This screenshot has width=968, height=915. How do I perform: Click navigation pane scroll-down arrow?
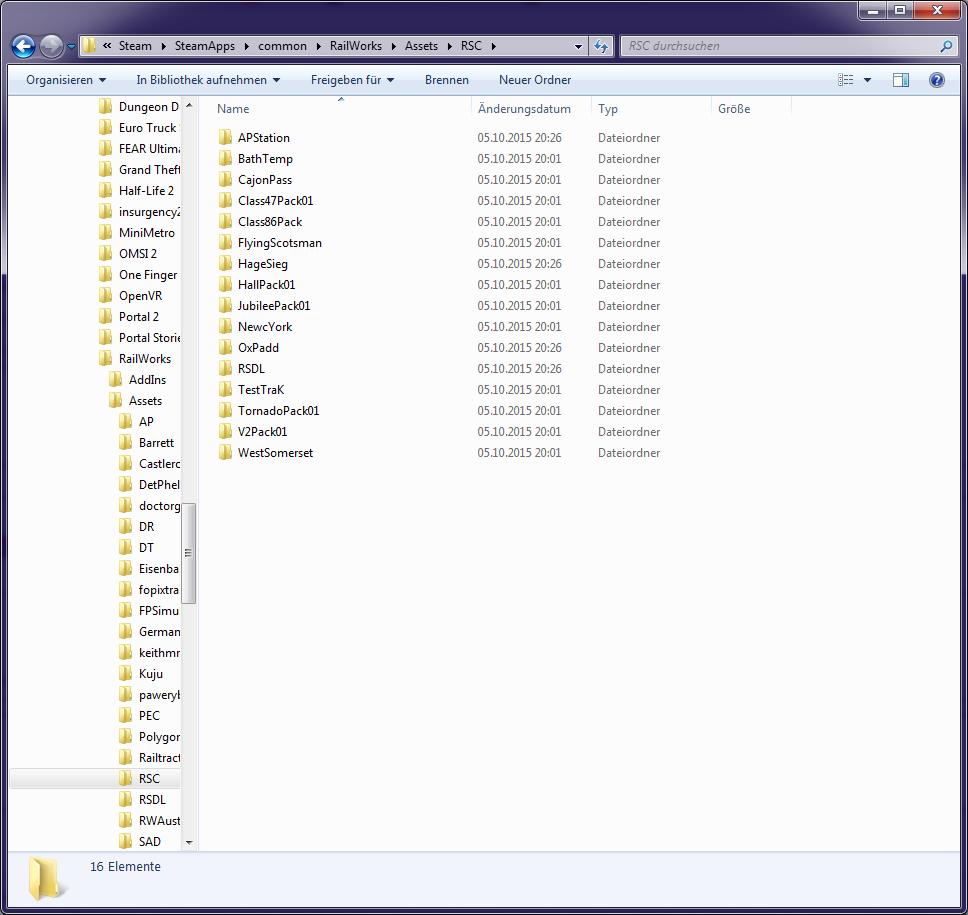tap(189, 843)
